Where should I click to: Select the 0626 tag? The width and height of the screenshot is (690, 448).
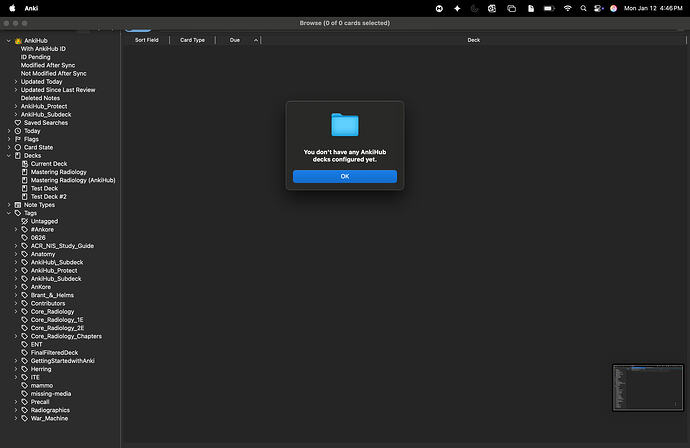click(x=38, y=238)
